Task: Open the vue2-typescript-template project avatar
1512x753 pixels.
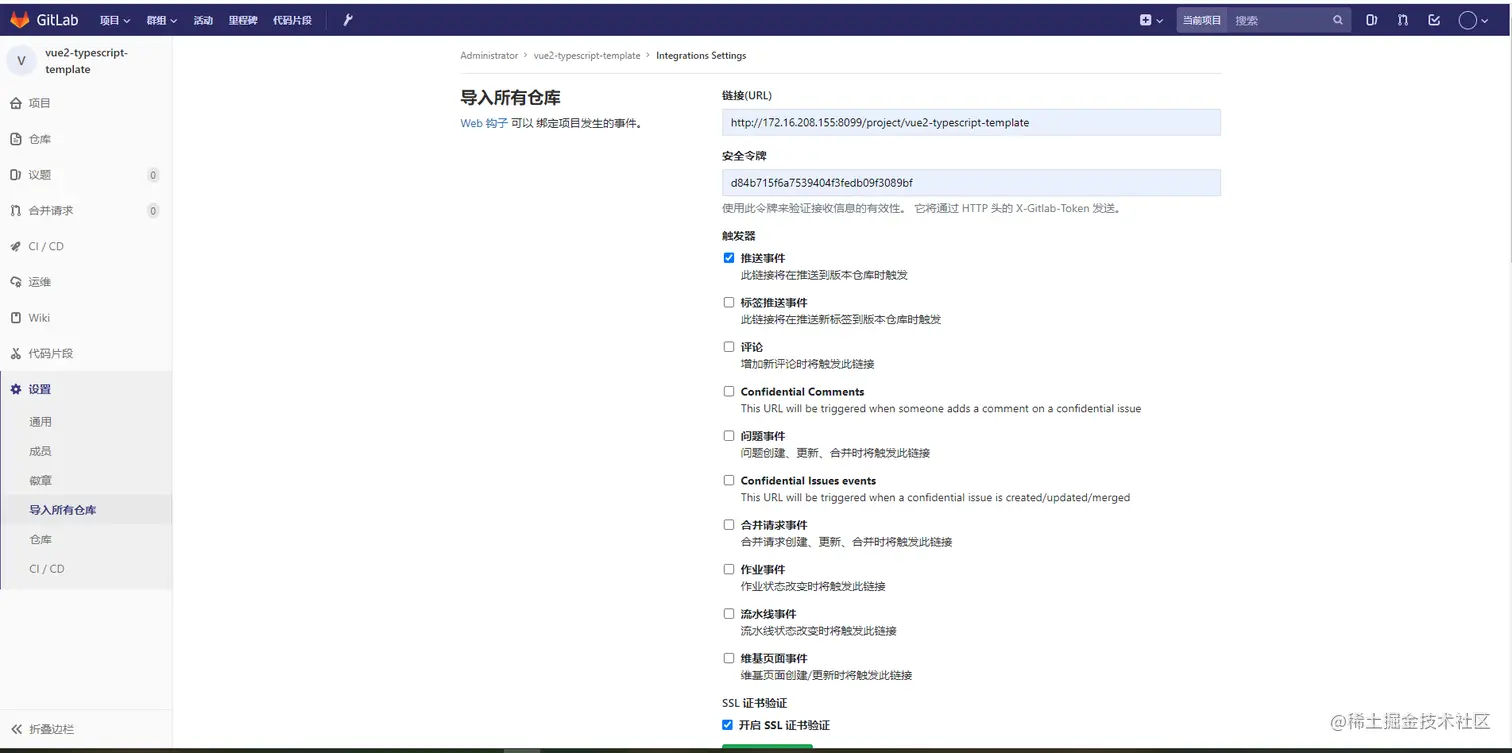Action: (x=21, y=60)
